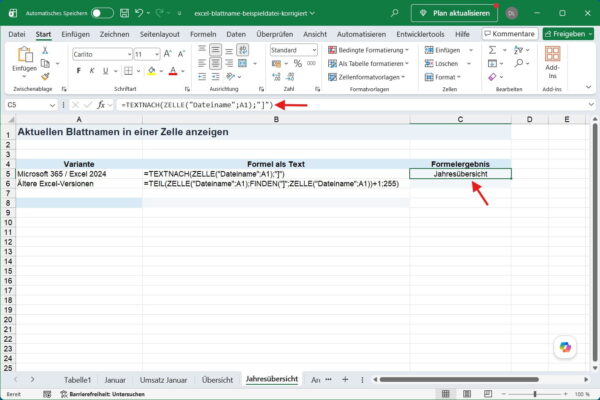This screenshot has height=400, width=600.
Task: Click the Undo arrow icon
Action: coord(139,13)
